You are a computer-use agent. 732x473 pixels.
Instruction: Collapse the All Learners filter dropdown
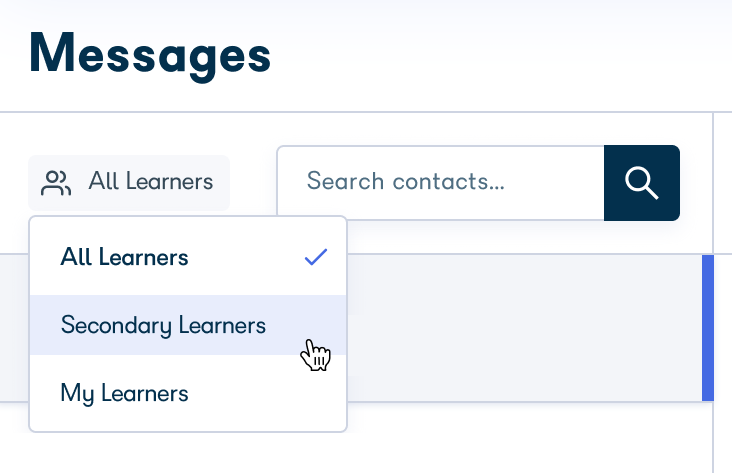(129, 183)
